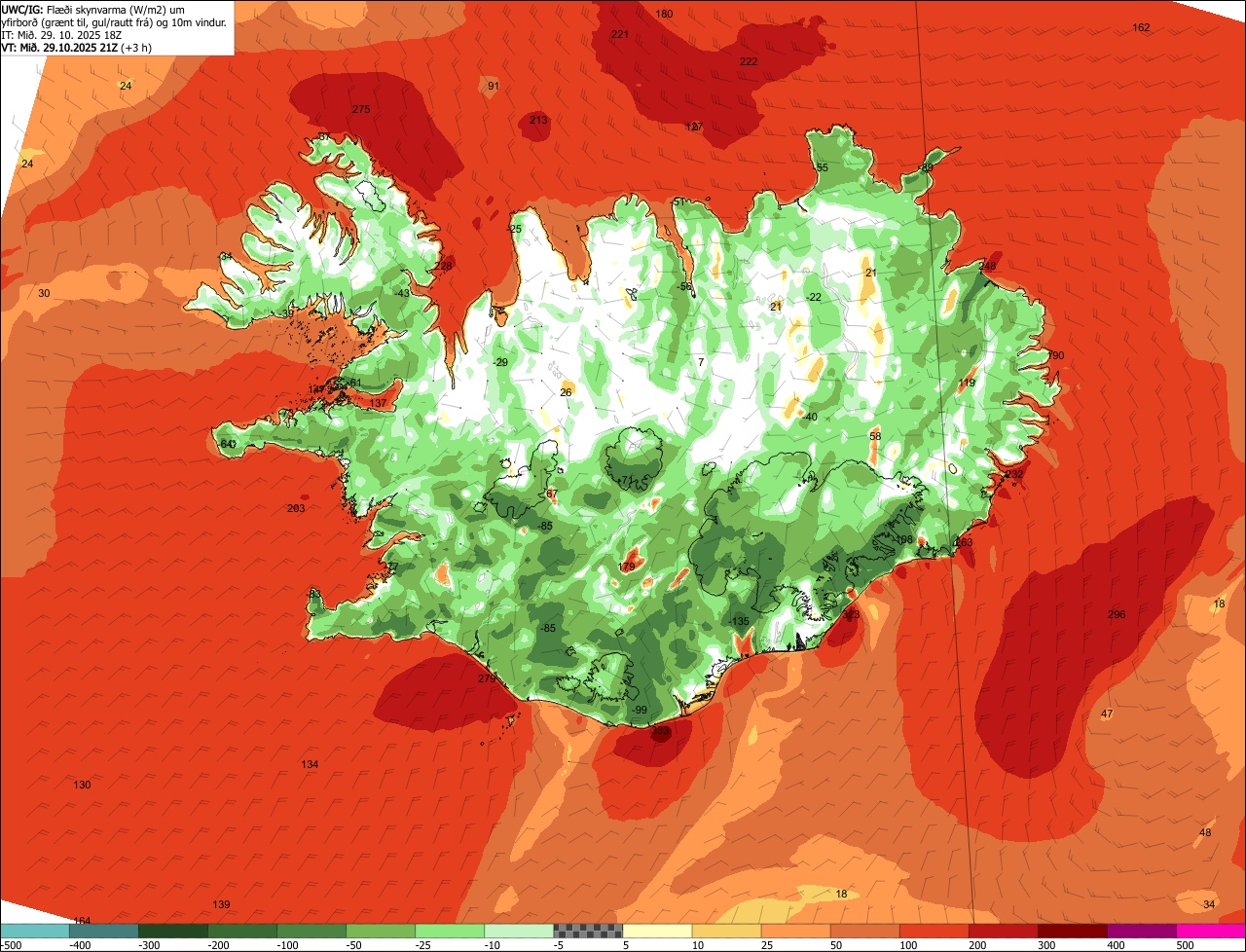Click the 'VT: Mið. 29.10.2025 21Z (+3 h)' line
The height and width of the screenshot is (952, 1246).
[76, 48]
